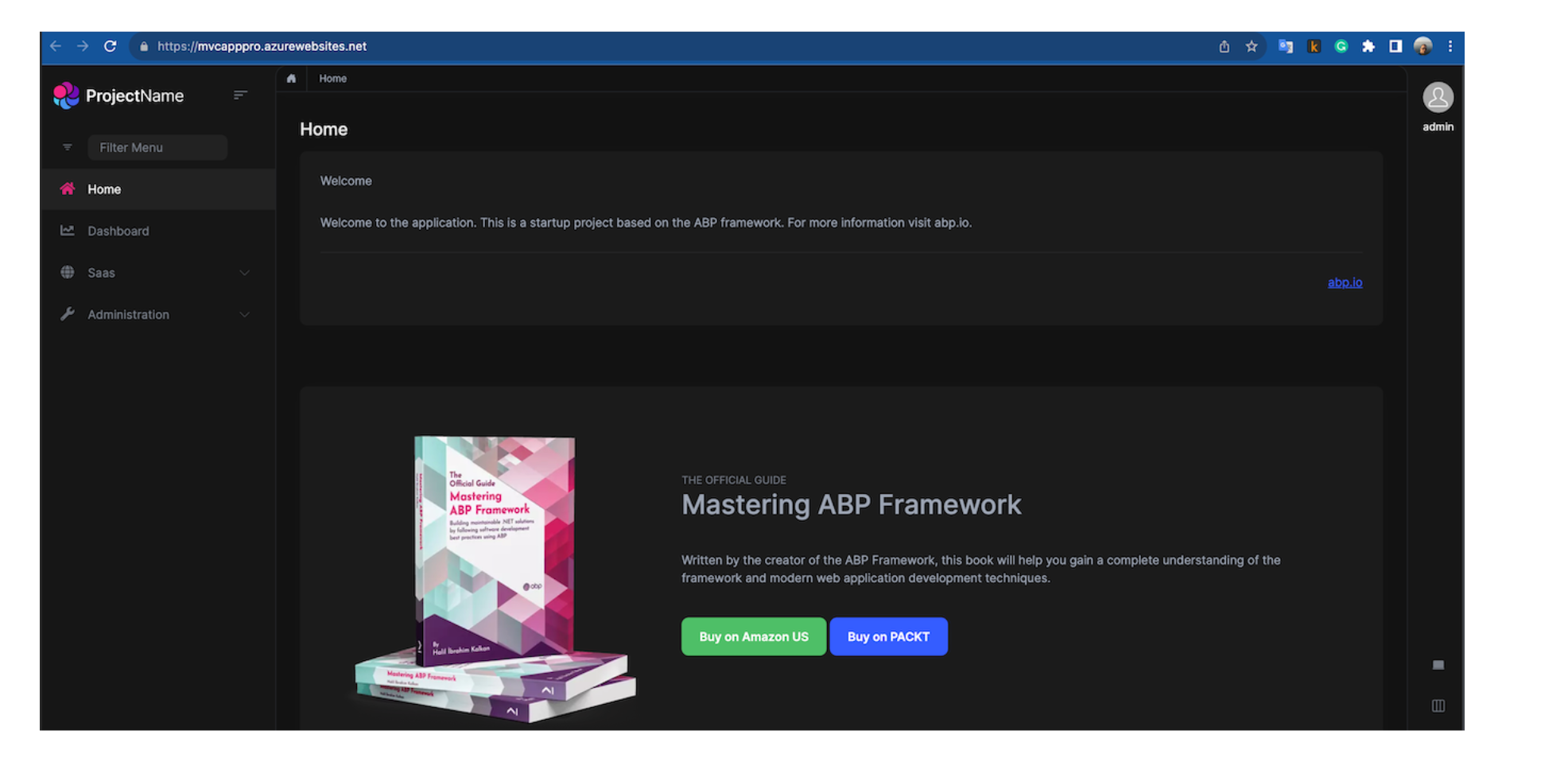Click into the Filter Menu search field

click(157, 147)
